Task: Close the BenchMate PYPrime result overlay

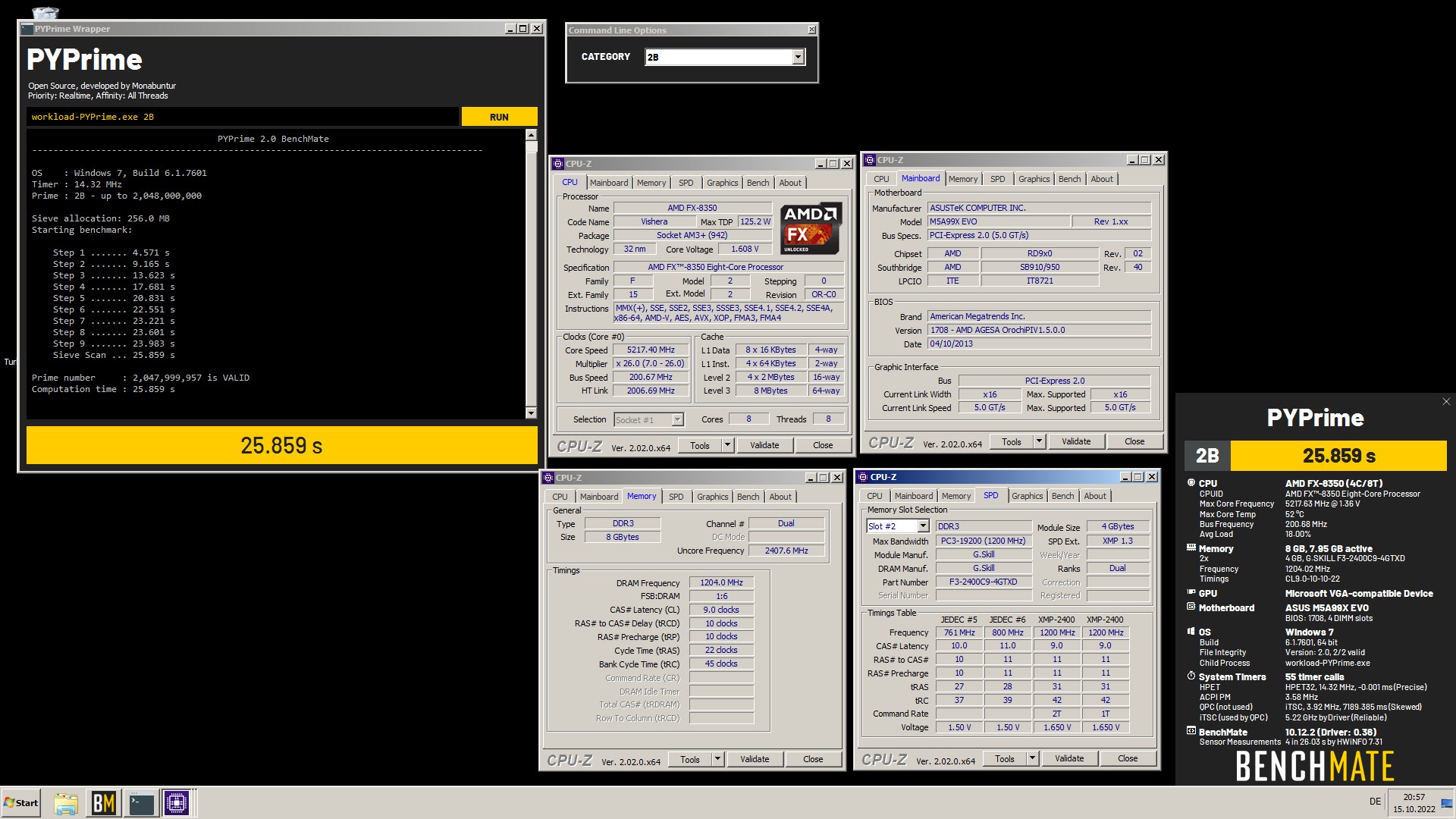Action: 1445,402
